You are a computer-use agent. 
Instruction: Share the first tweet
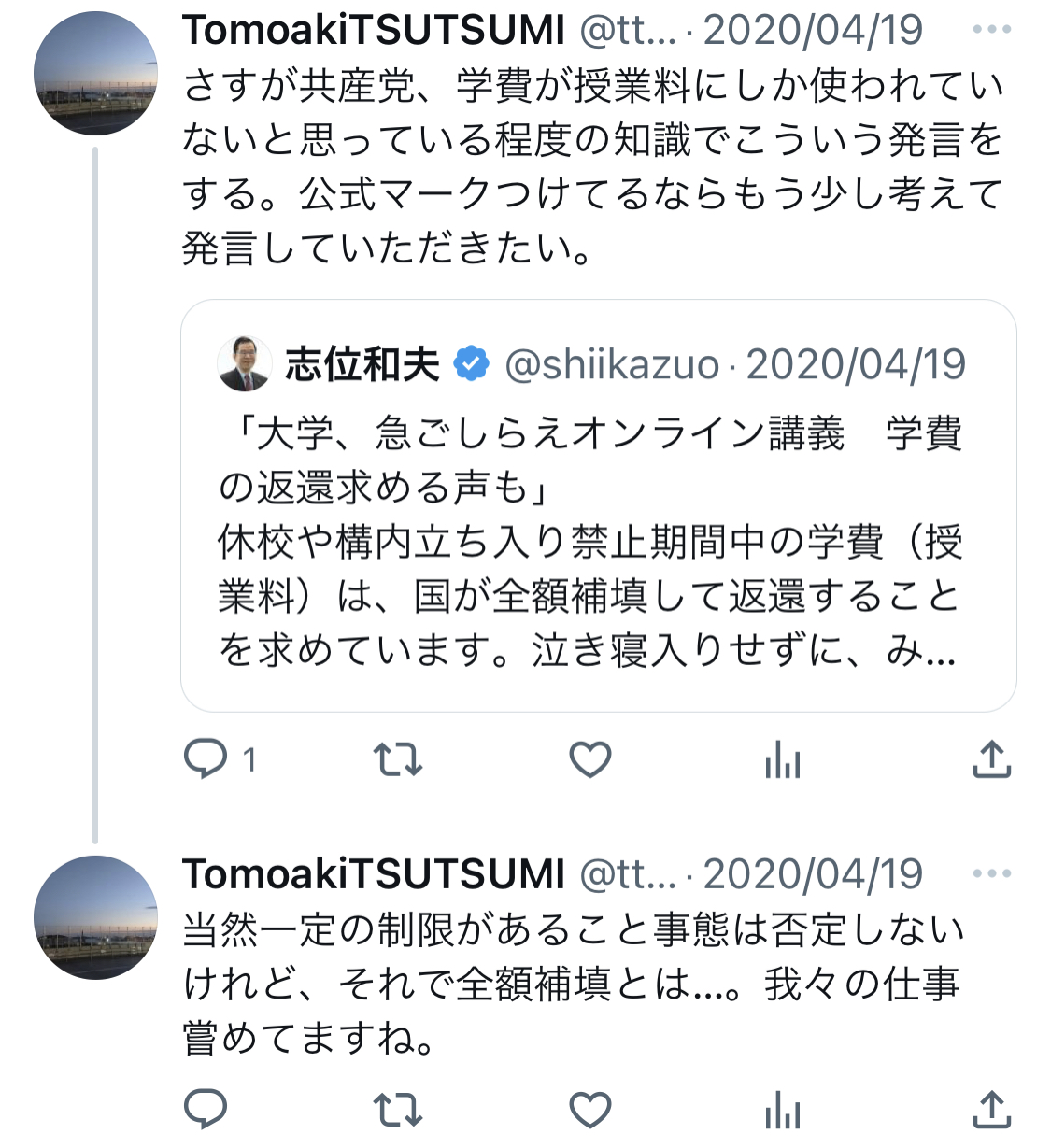pyautogui.click(x=991, y=759)
